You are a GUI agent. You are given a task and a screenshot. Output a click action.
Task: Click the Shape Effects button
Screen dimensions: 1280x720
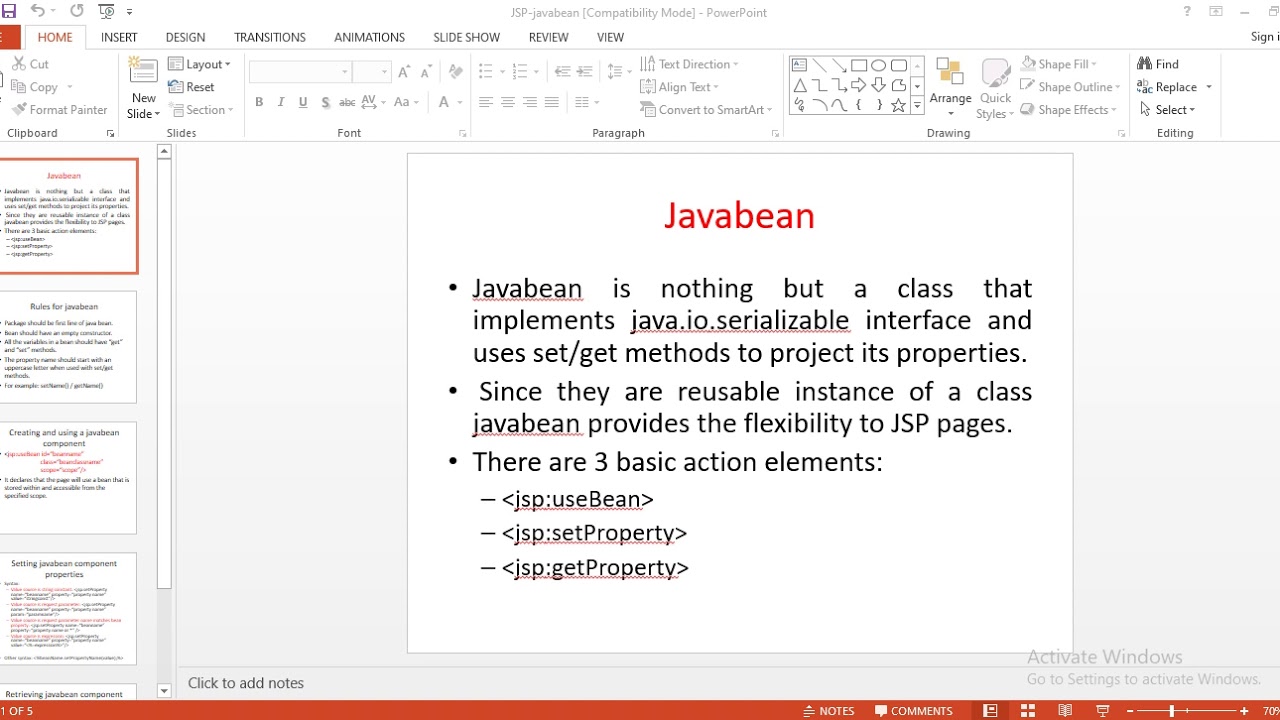tap(1068, 110)
